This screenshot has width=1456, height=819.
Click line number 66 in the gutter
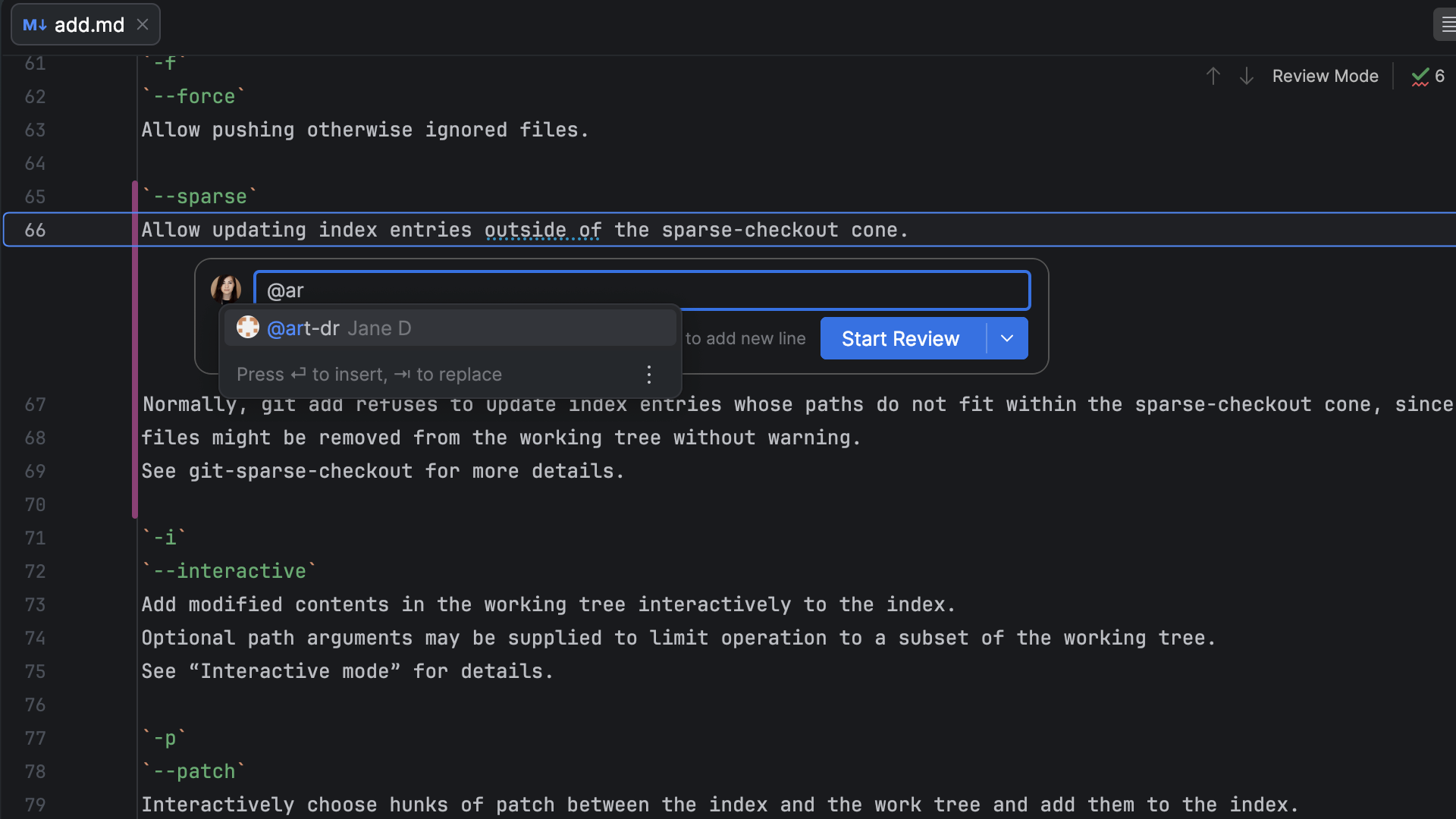coord(35,230)
